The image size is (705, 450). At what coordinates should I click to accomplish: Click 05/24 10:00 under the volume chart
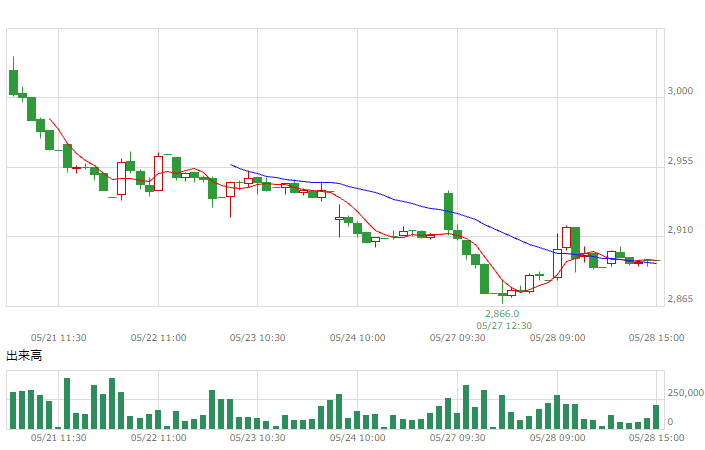point(357,438)
